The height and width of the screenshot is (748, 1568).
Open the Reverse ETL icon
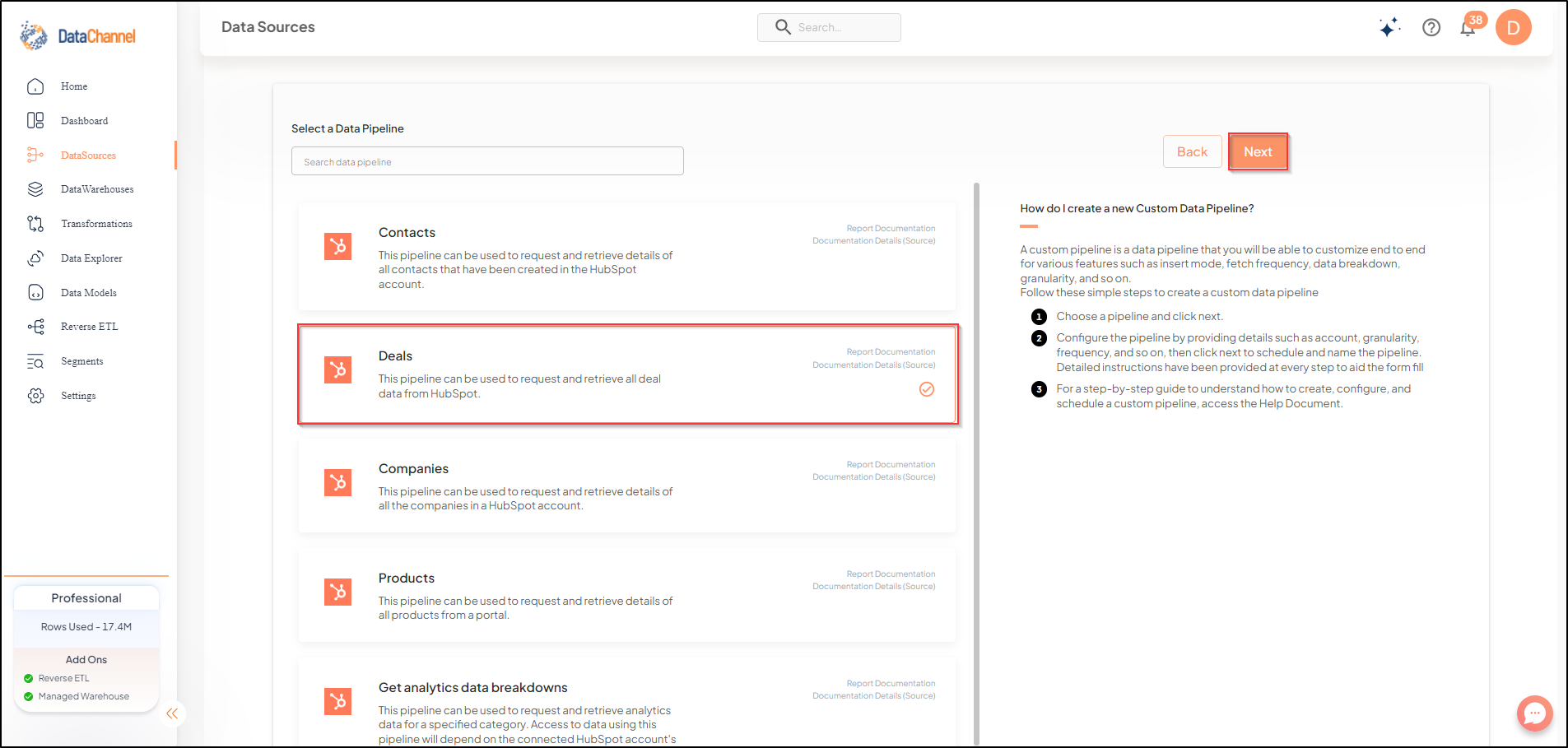pyautogui.click(x=35, y=327)
